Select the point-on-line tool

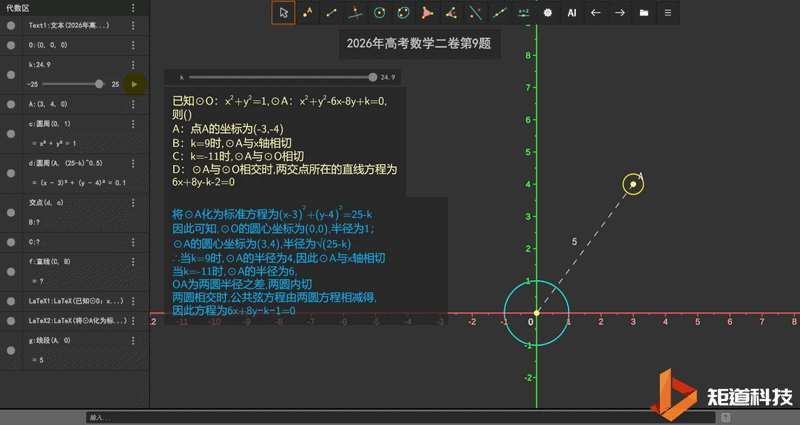499,13
